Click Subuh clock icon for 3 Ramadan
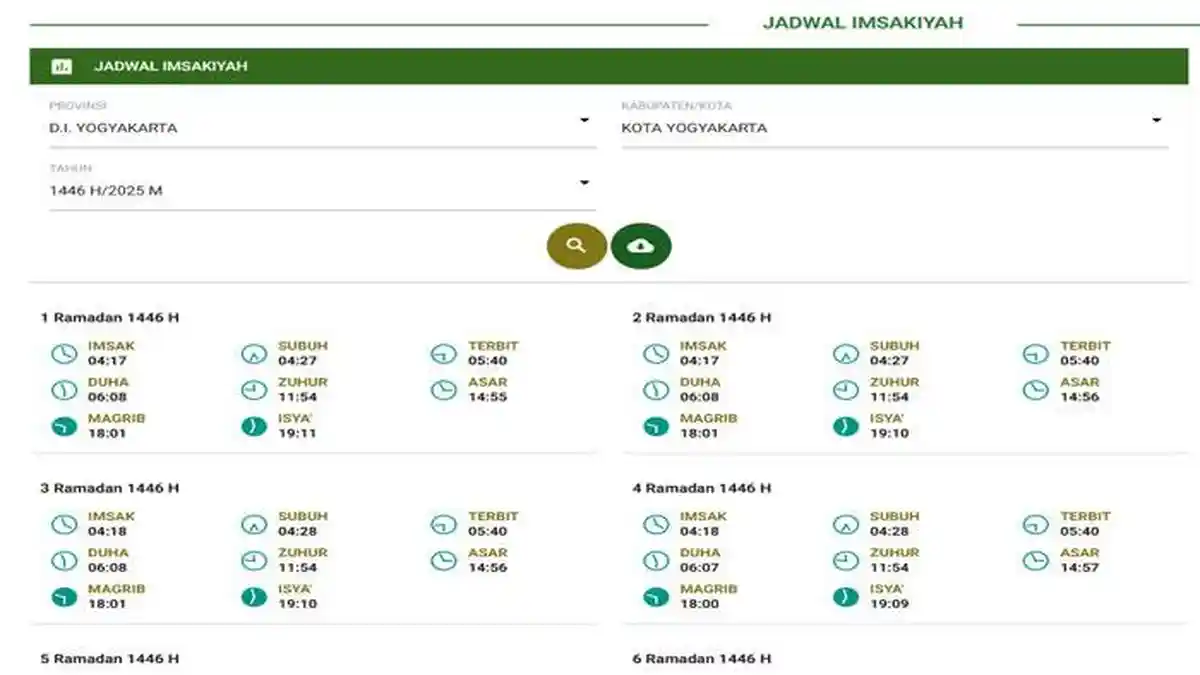1200x675 pixels. 254,525
